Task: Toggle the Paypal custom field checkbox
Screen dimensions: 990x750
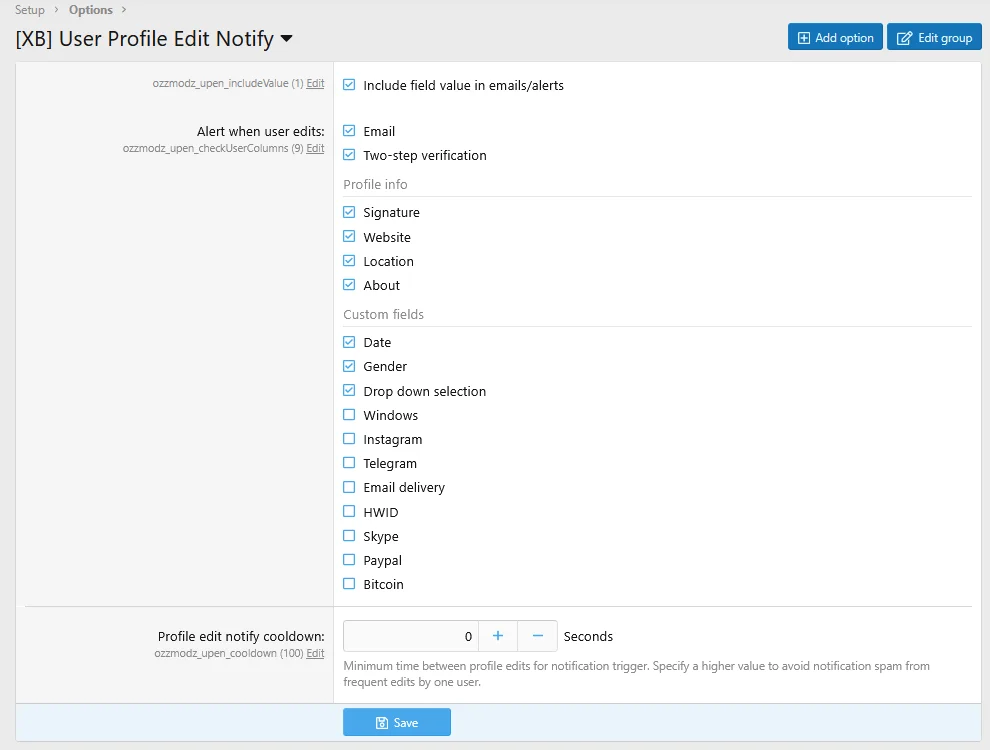Action: 349,560
